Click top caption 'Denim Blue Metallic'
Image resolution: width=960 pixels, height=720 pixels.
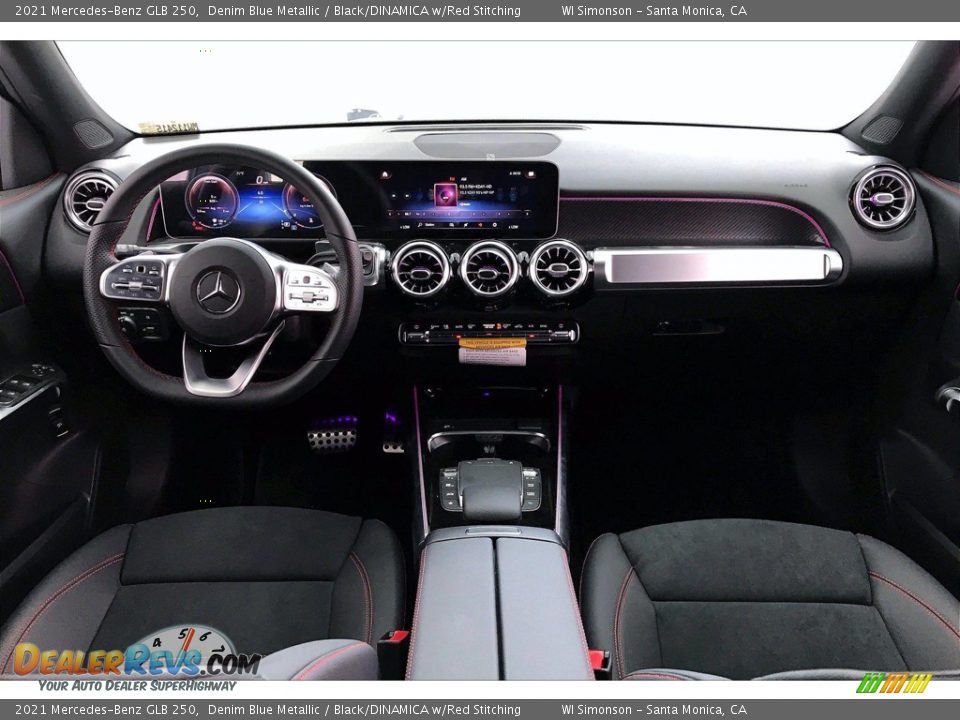[264, 10]
